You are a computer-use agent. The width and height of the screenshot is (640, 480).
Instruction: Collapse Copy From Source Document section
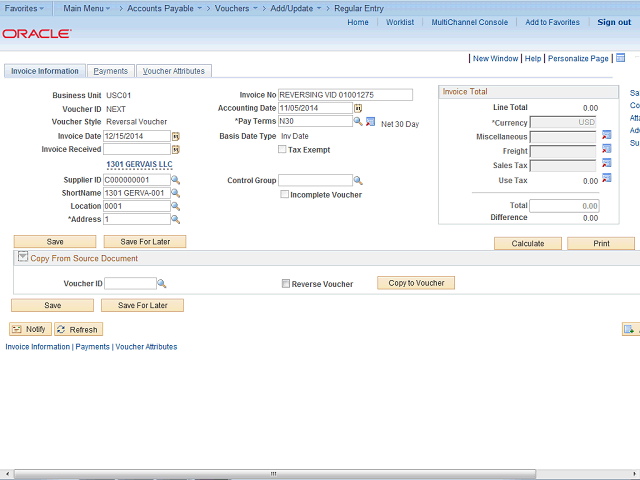(23, 257)
